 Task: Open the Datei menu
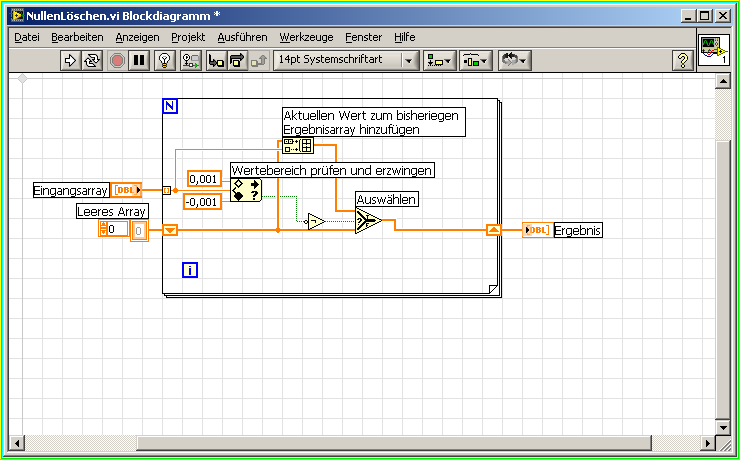coord(27,37)
